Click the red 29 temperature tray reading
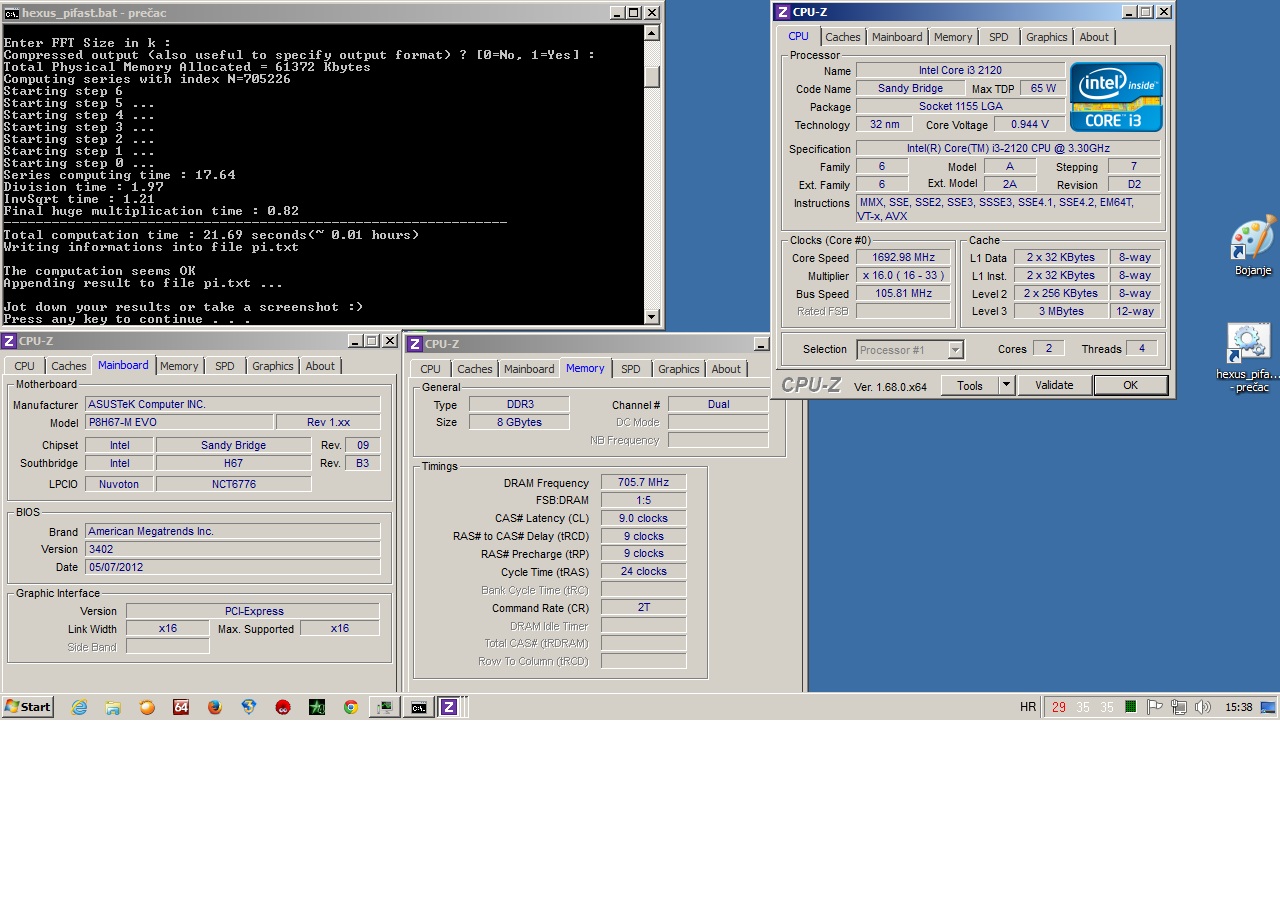This screenshot has height=922, width=1280. click(1059, 707)
